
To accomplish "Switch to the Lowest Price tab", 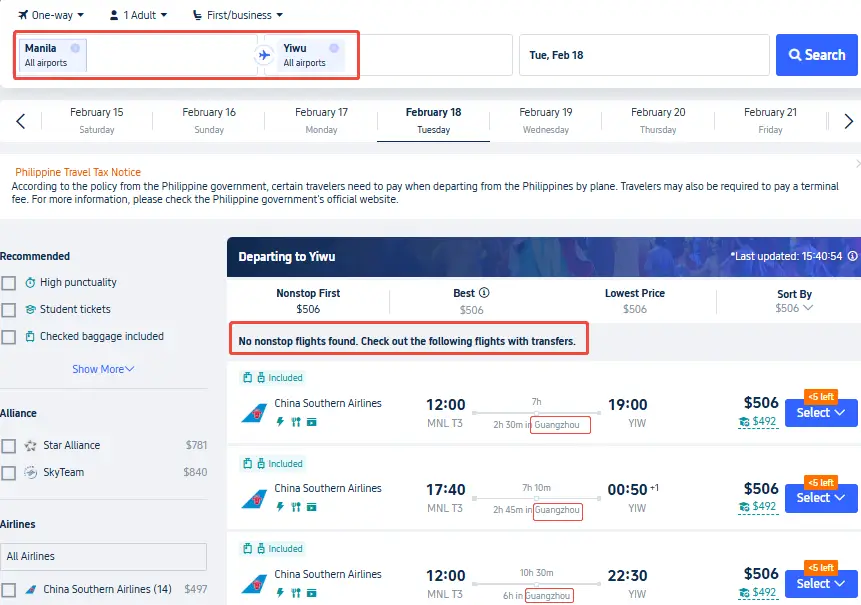I will (x=634, y=300).
